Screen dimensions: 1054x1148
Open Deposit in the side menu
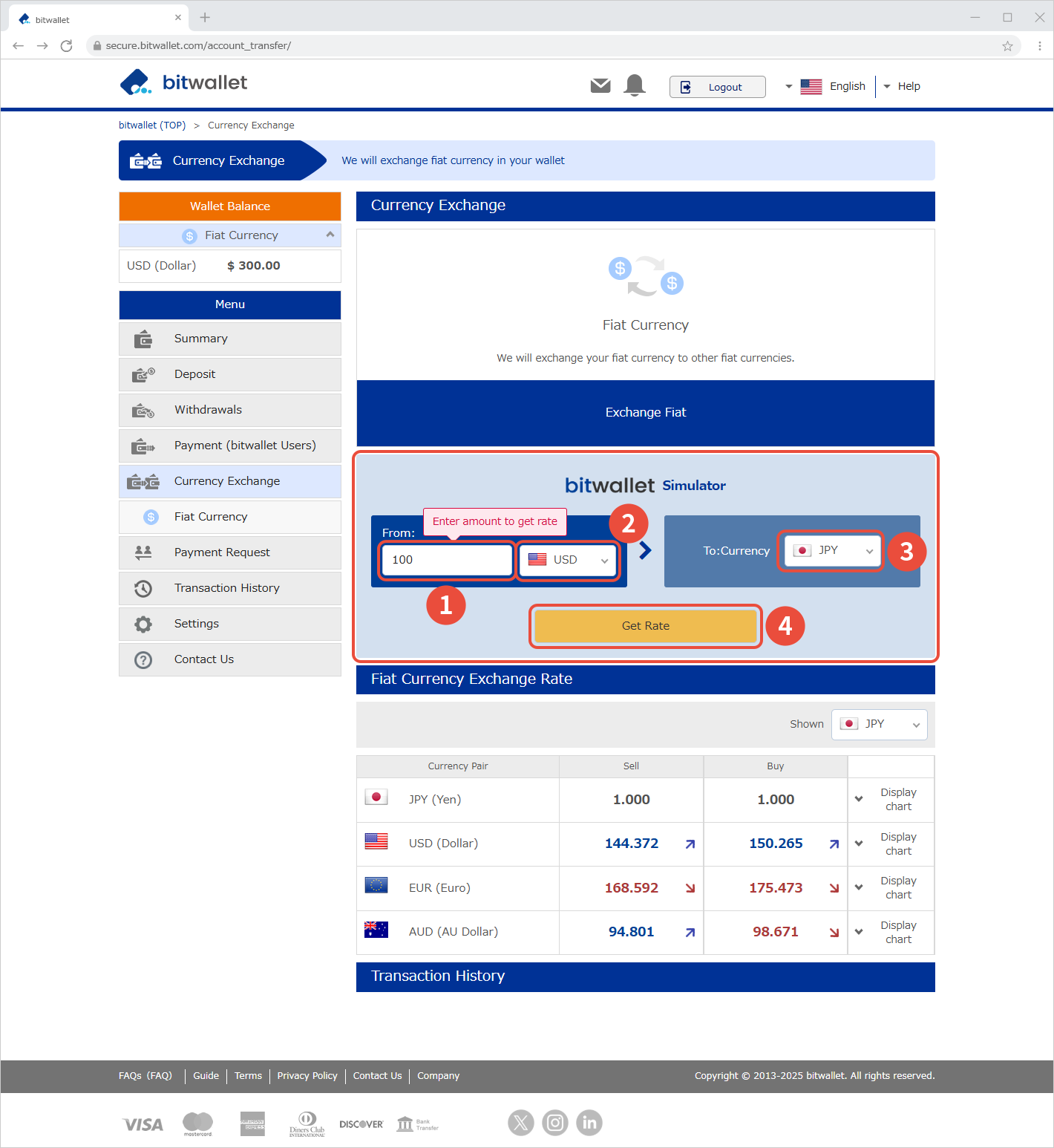pos(230,374)
